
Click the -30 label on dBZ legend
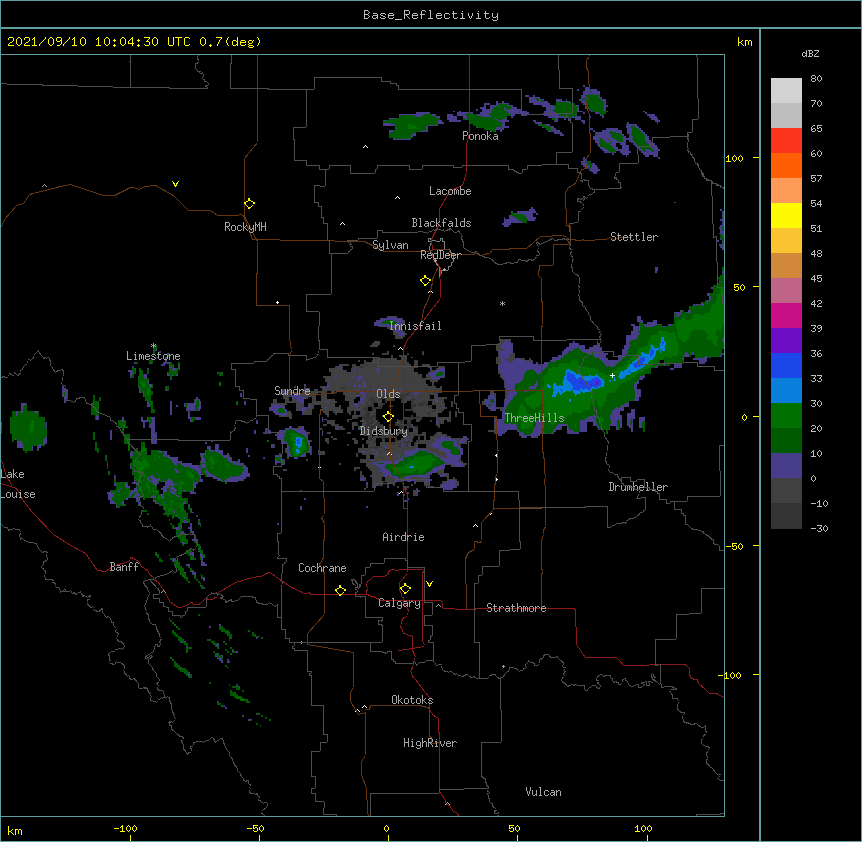pos(819,529)
